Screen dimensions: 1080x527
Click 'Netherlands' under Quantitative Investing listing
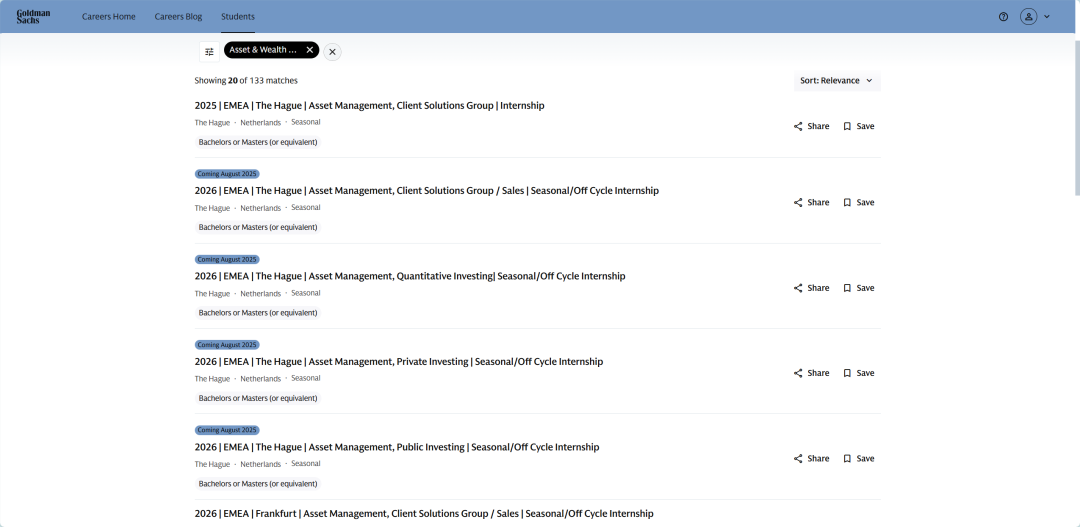tap(260, 293)
